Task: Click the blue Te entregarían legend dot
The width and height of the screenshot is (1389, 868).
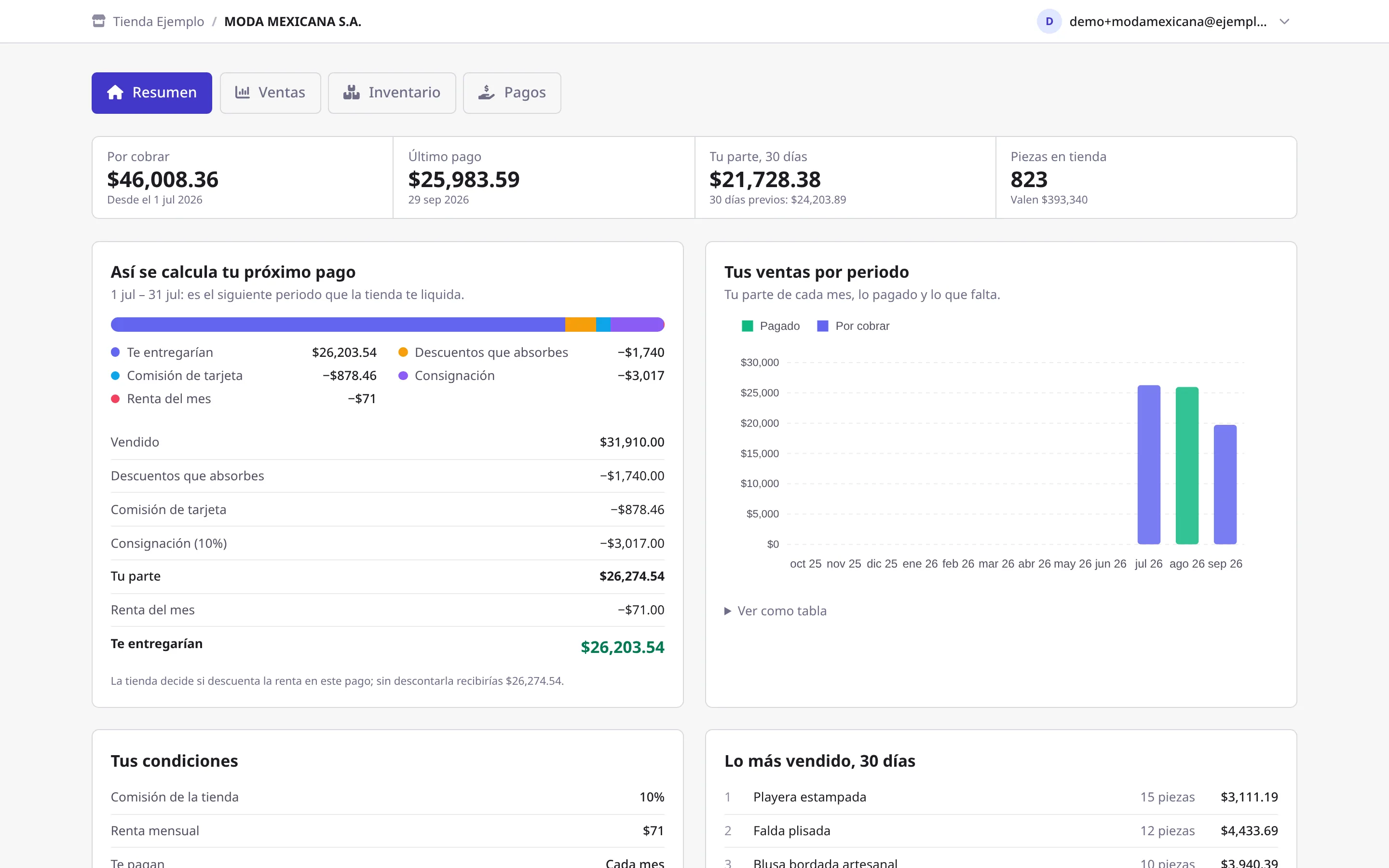Action: pos(115,353)
